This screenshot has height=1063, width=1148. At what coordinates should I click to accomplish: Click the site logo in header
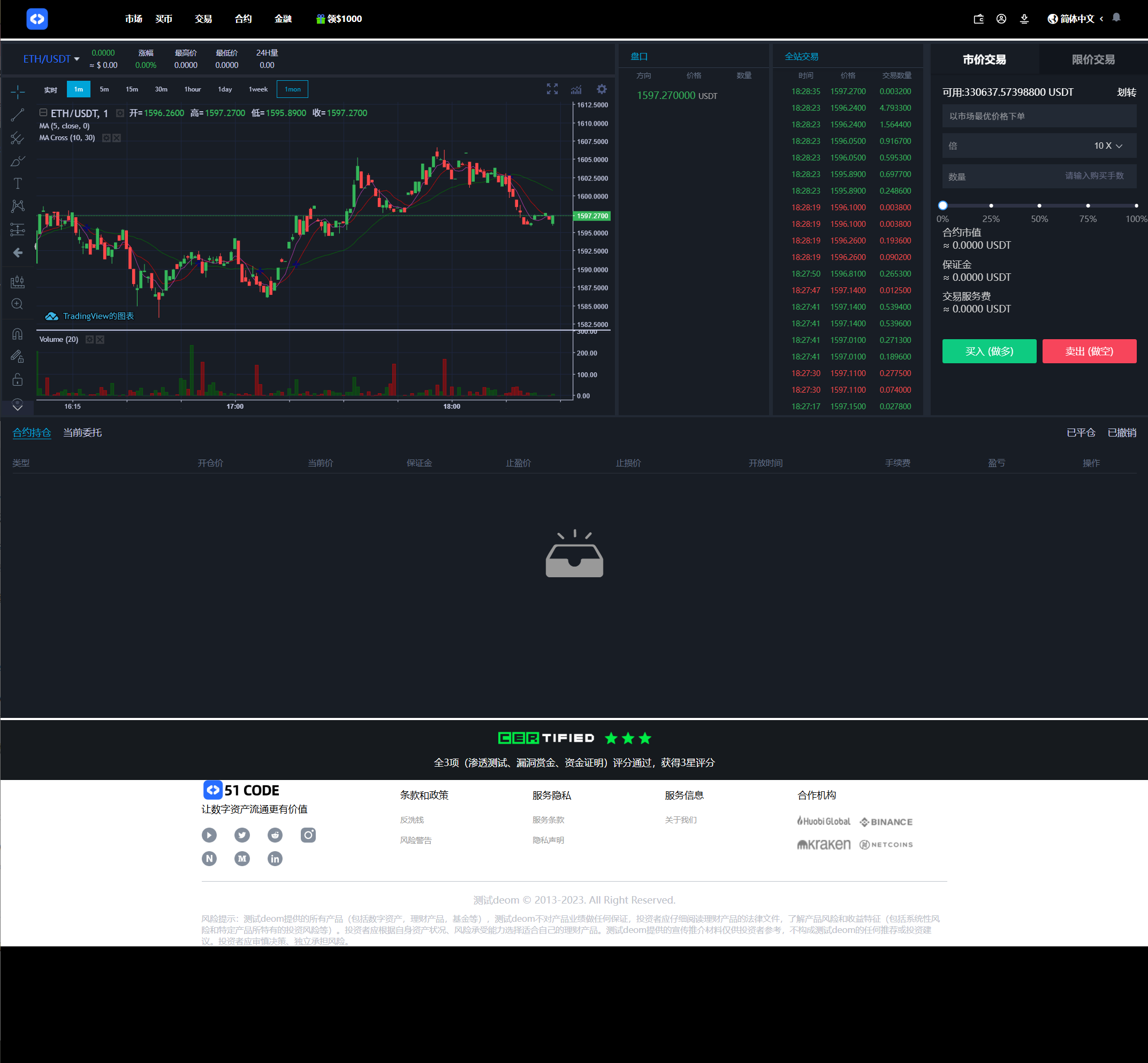[x=37, y=18]
